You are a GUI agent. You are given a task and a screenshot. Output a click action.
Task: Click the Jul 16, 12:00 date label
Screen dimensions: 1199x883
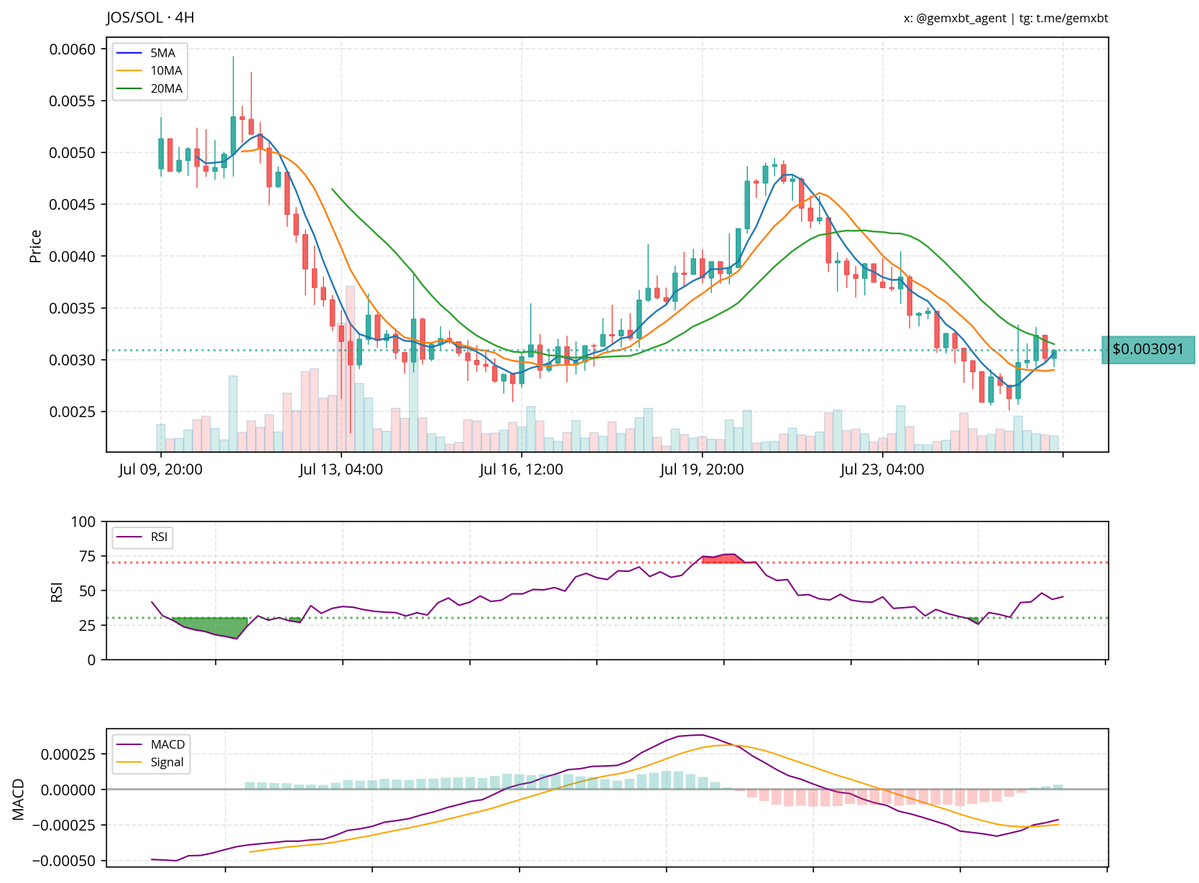(522, 469)
